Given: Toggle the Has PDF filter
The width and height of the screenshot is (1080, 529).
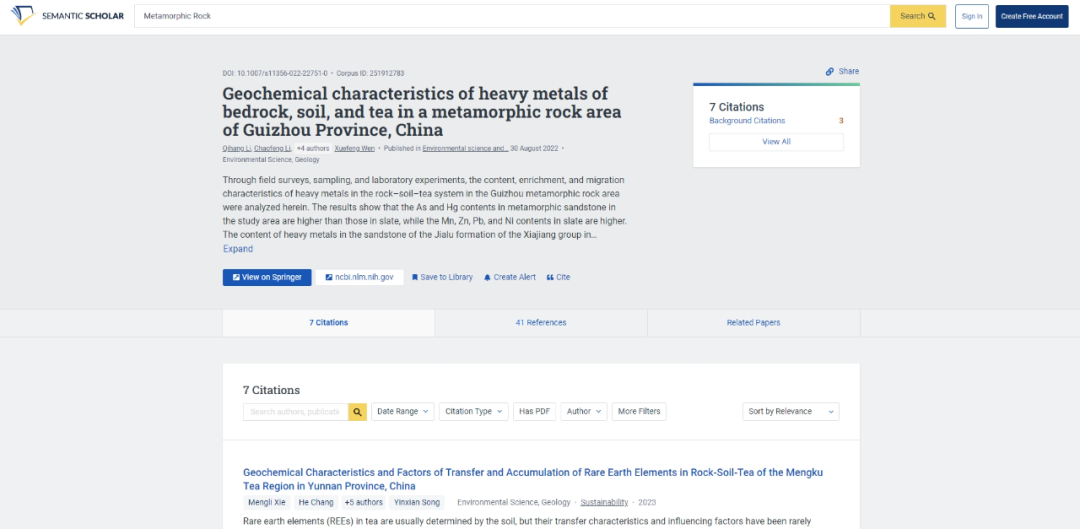Looking at the screenshot, I should tap(534, 411).
